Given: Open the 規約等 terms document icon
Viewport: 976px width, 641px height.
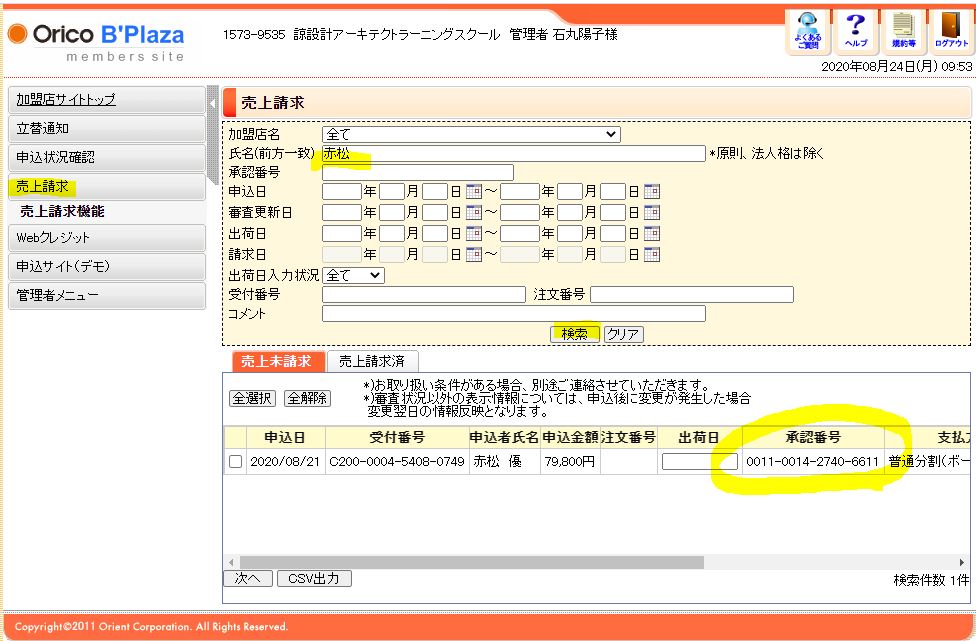Looking at the screenshot, I should pos(904,30).
